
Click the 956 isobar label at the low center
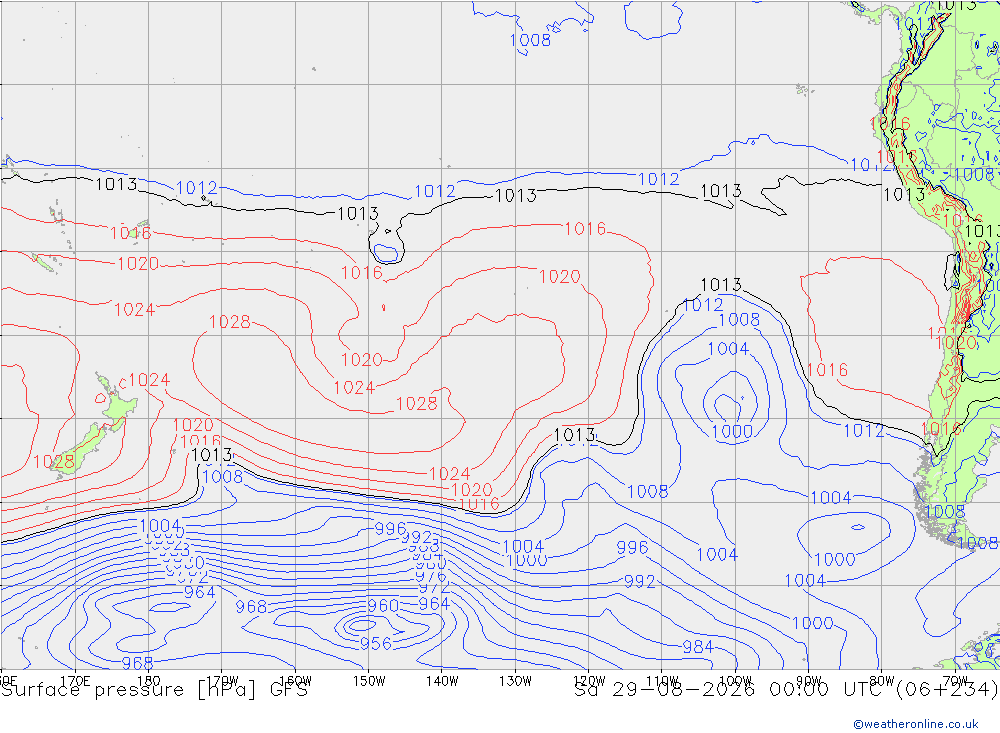(x=376, y=644)
